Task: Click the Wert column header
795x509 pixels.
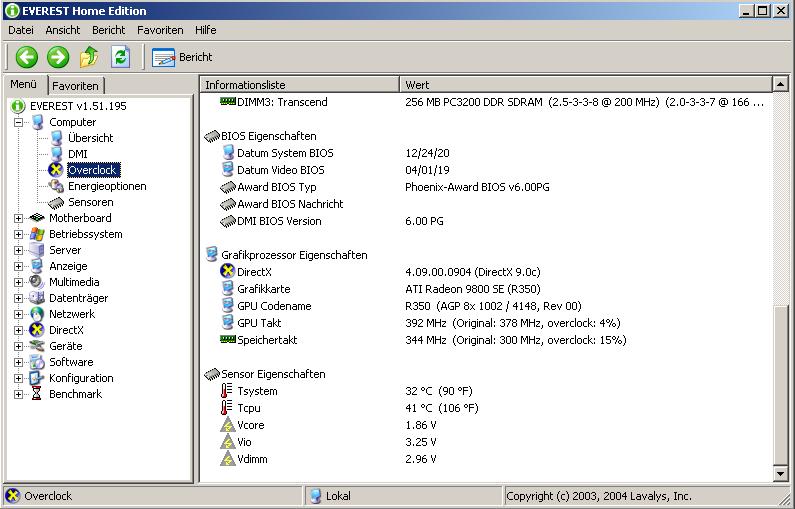Action: point(586,85)
